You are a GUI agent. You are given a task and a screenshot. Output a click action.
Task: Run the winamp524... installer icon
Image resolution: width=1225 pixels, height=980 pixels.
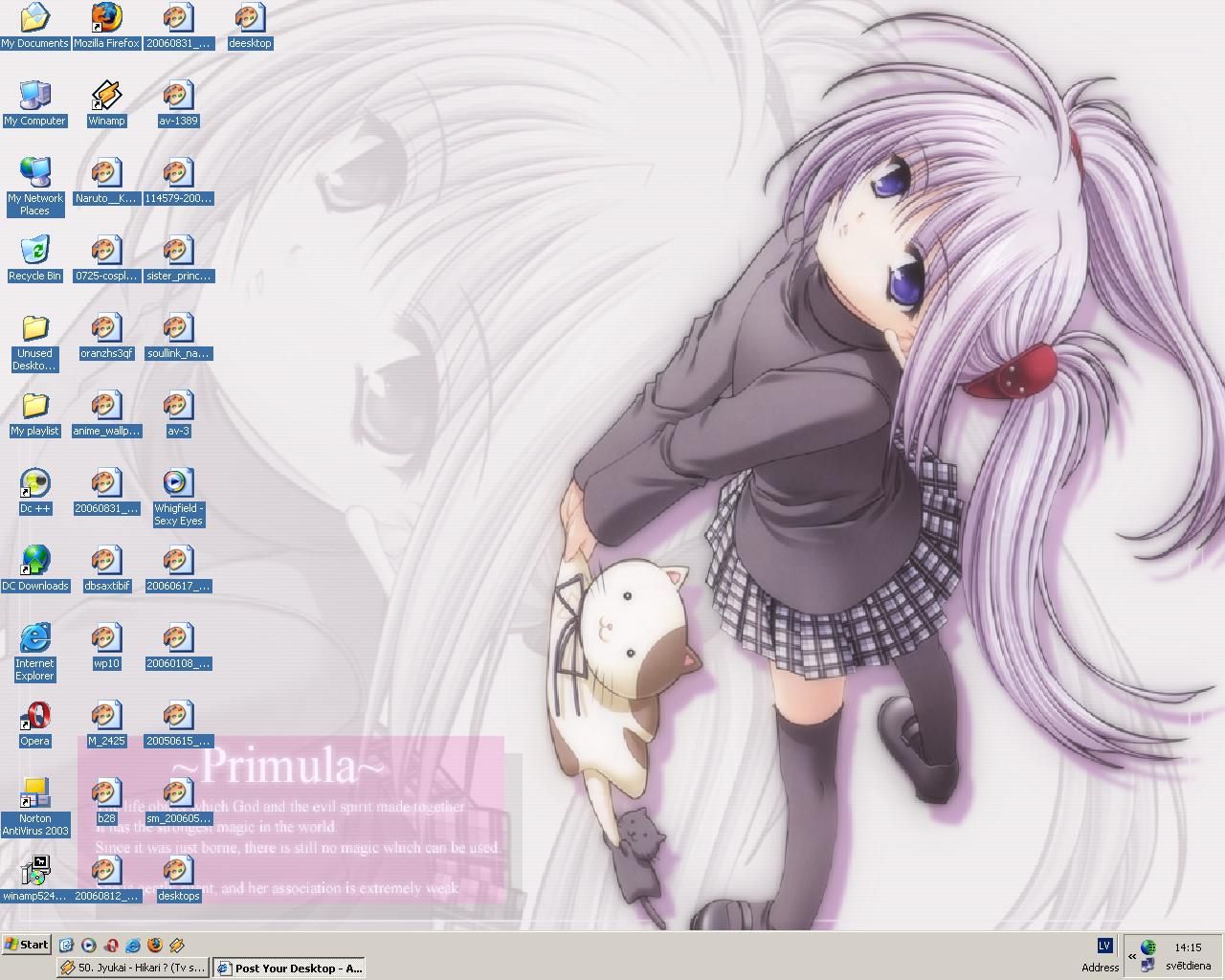34,879
